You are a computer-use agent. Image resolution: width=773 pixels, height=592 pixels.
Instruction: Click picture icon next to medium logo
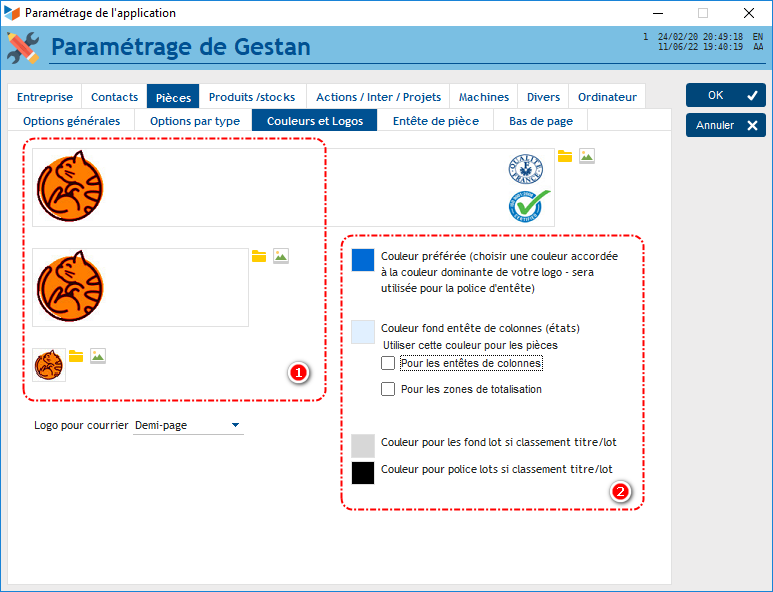tap(281, 256)
